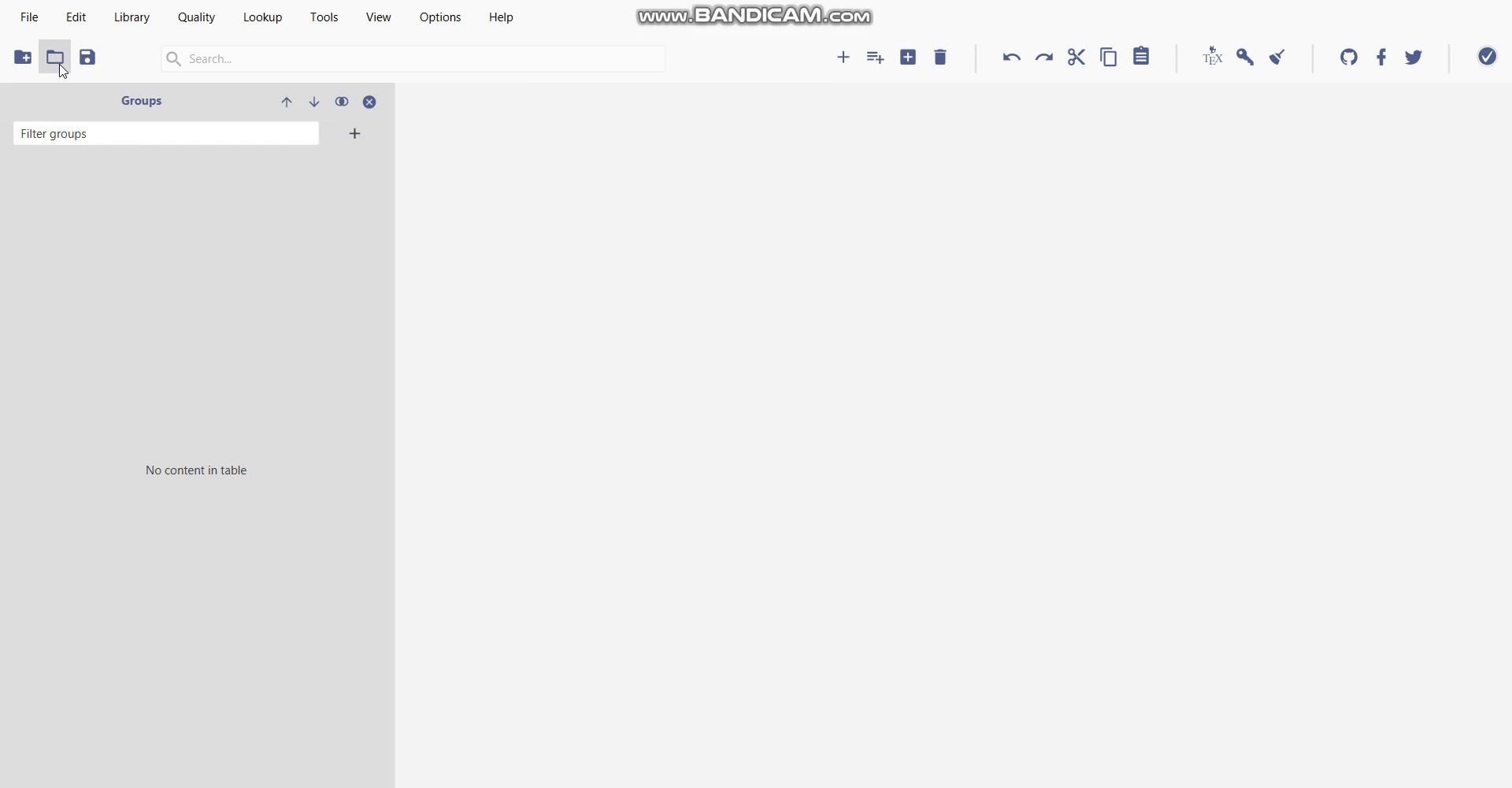Screen dimensions: 1512x788
Task: Open the Facebook page icon
Action: pos(1381,58)
